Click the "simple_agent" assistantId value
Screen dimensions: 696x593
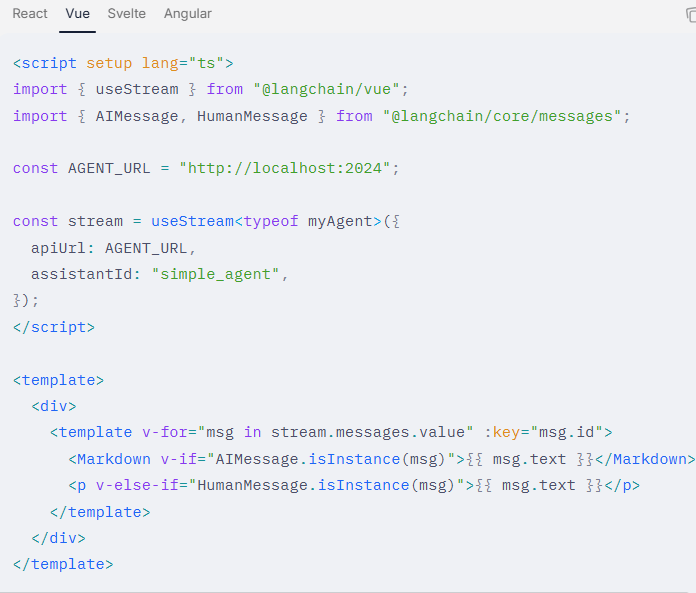215,274
